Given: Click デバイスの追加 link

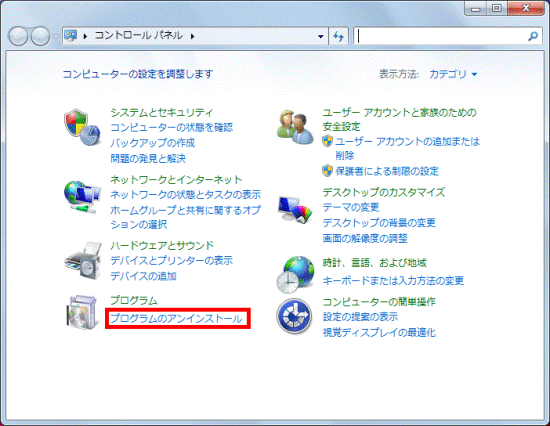Looking at the screenshot, I should (143, 276).
